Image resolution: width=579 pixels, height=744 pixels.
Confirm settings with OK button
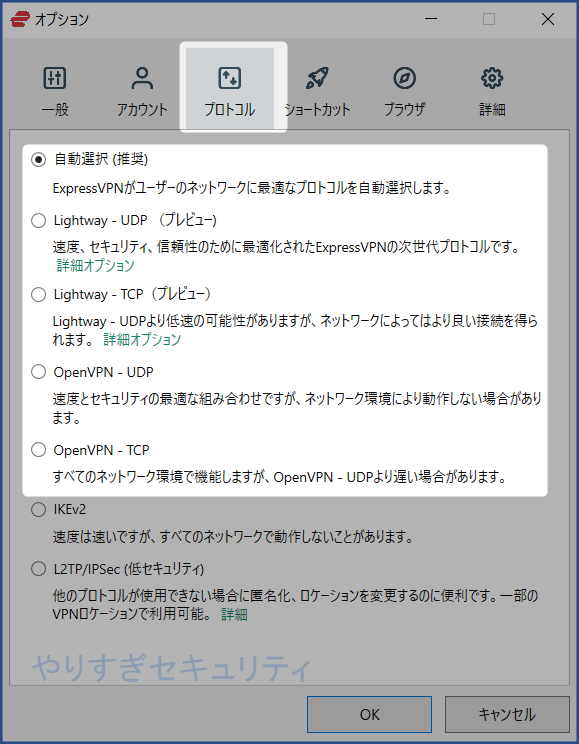(x=369, y=715)
